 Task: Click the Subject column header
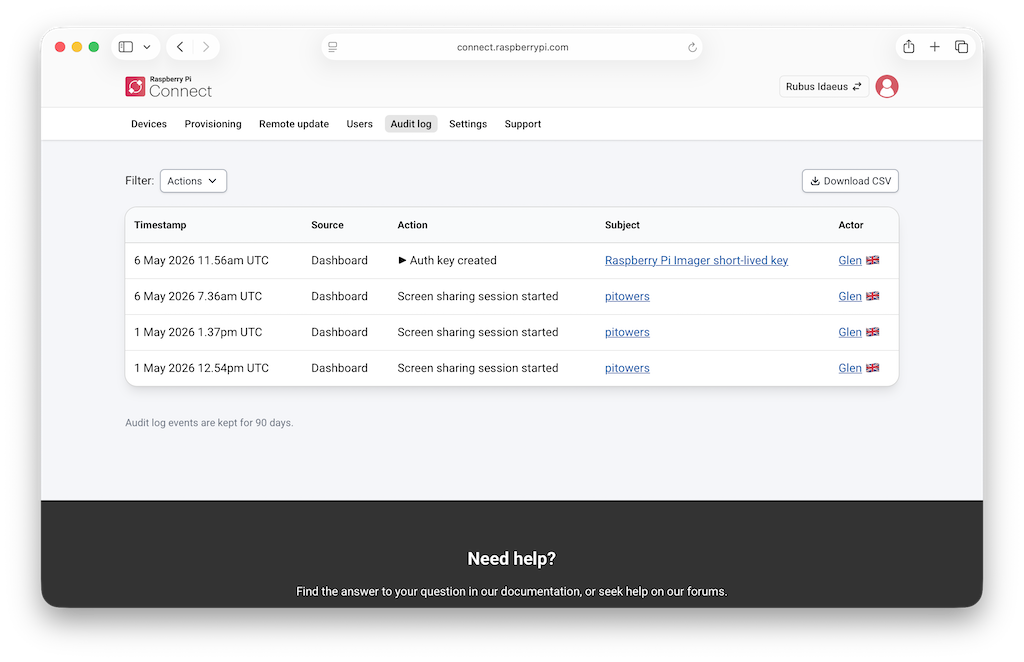pyautogui.click(x=622, y=225)
